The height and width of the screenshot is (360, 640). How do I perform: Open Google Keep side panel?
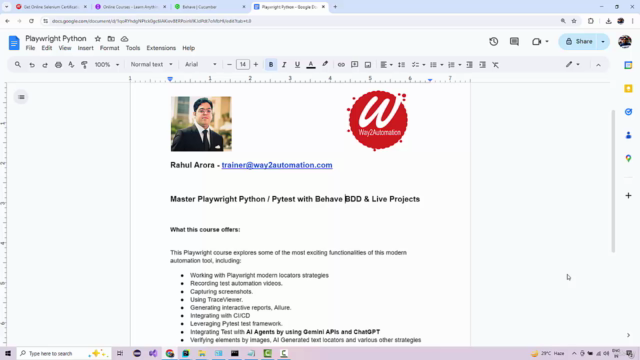[628, 89]
